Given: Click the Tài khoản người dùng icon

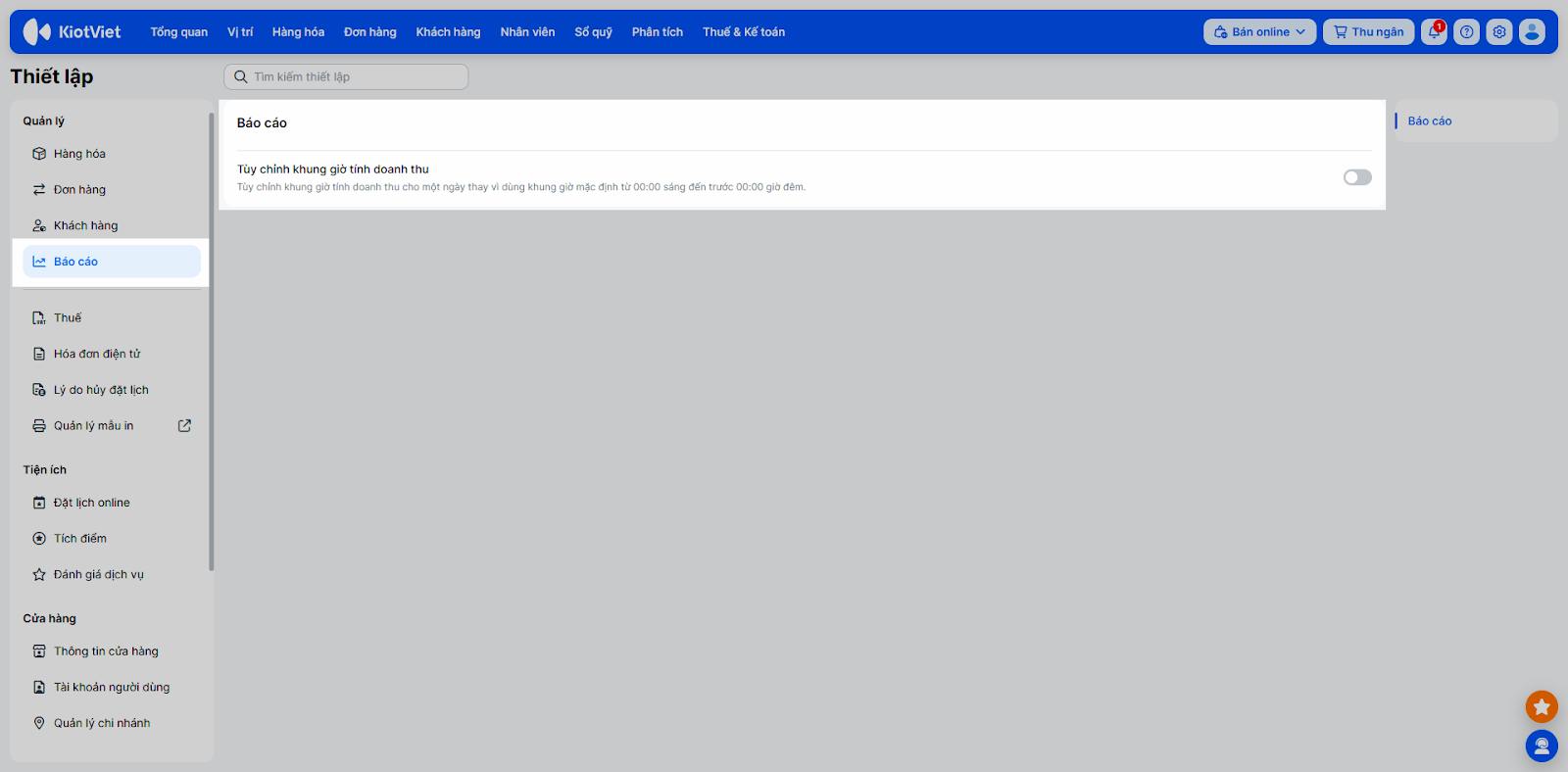Looking at the screenshot, I should [x=39, y=688].
